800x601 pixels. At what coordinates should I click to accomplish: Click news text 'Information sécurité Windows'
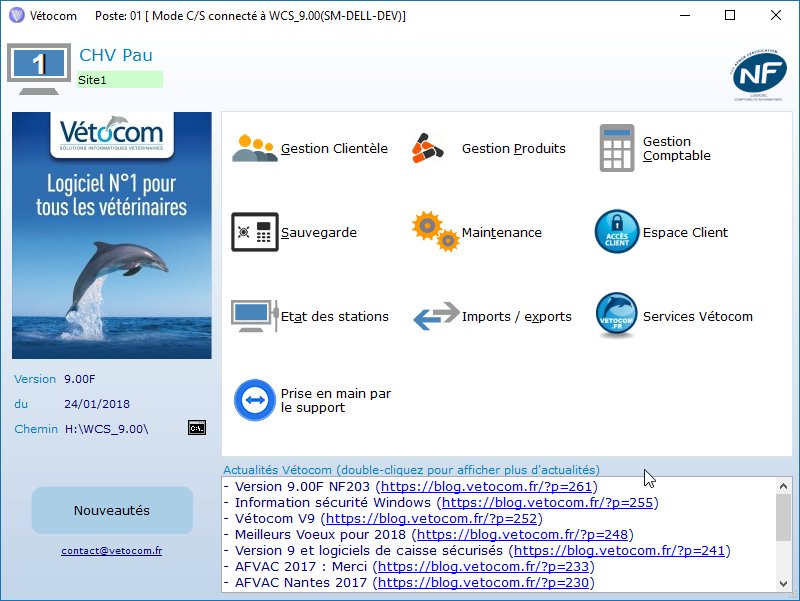click(333, 503)
